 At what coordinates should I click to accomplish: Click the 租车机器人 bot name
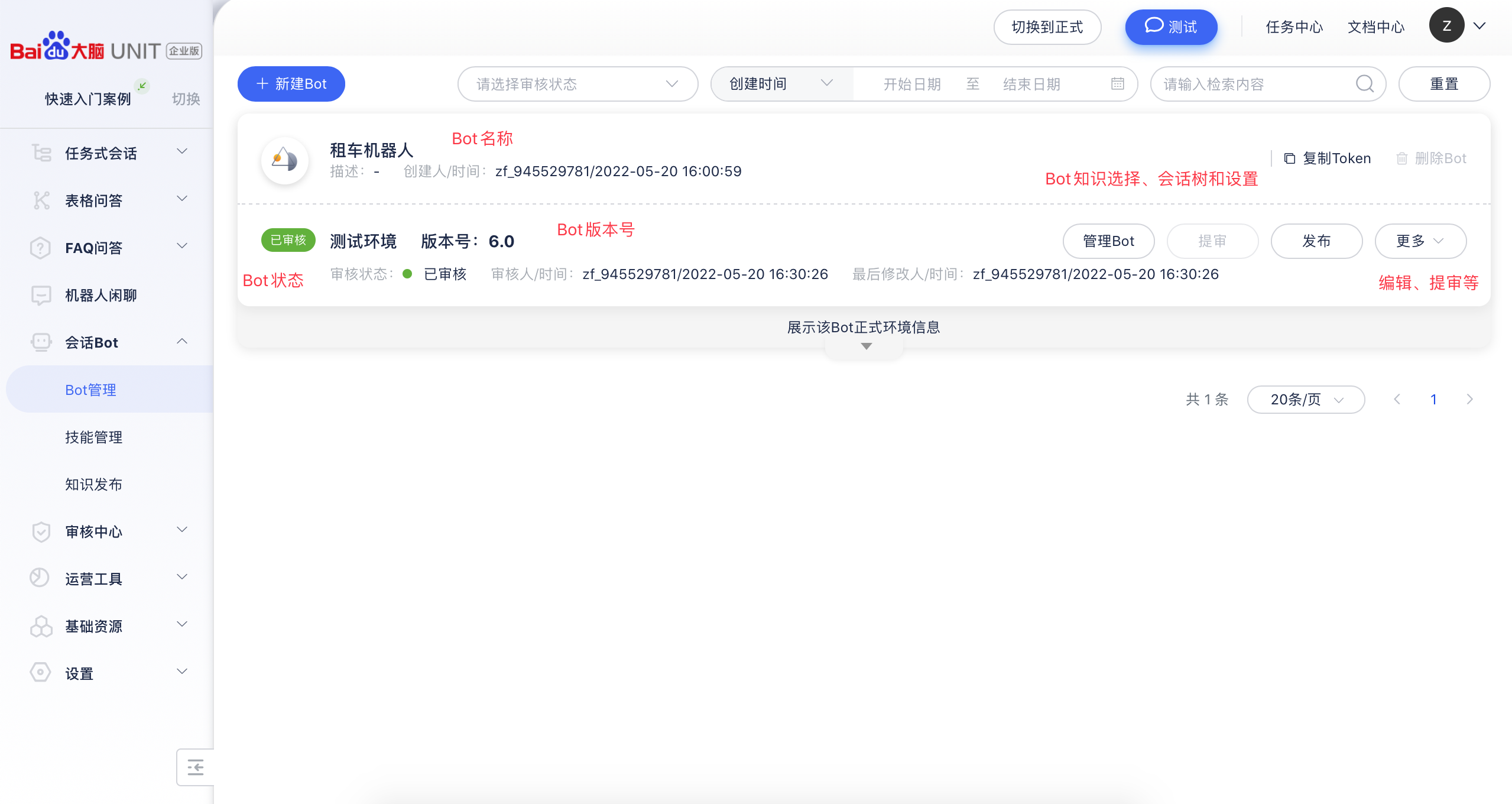pyautogui.click(x=371, y=150)
